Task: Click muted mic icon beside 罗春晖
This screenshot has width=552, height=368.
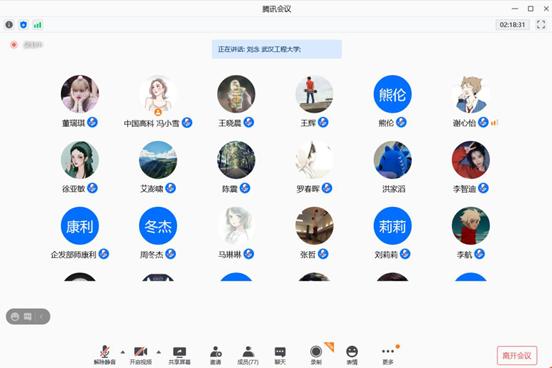Action: point(327,188)
